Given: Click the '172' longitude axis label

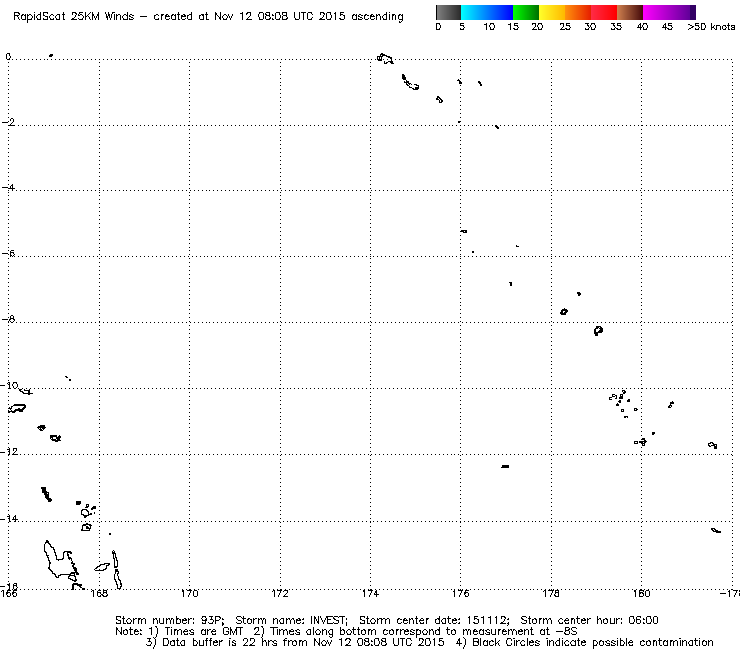Looking at the screenshot, I should click(x=280, y=593).
